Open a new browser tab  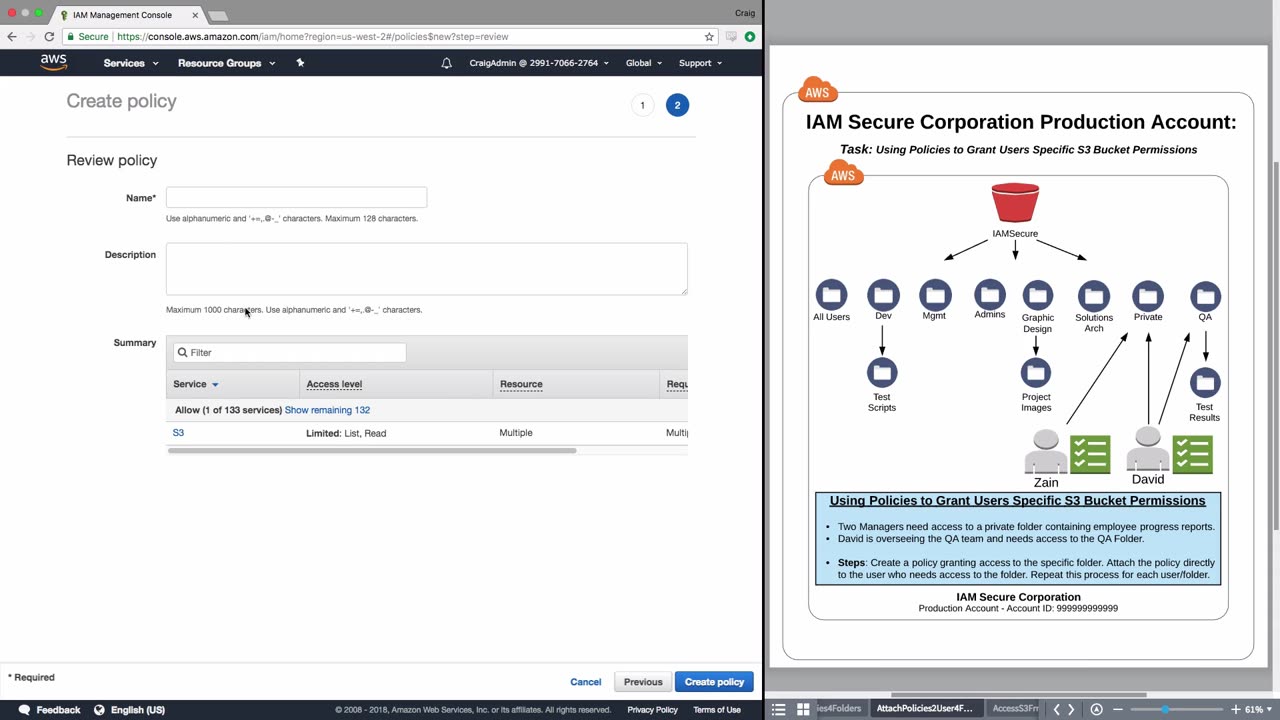218,16
